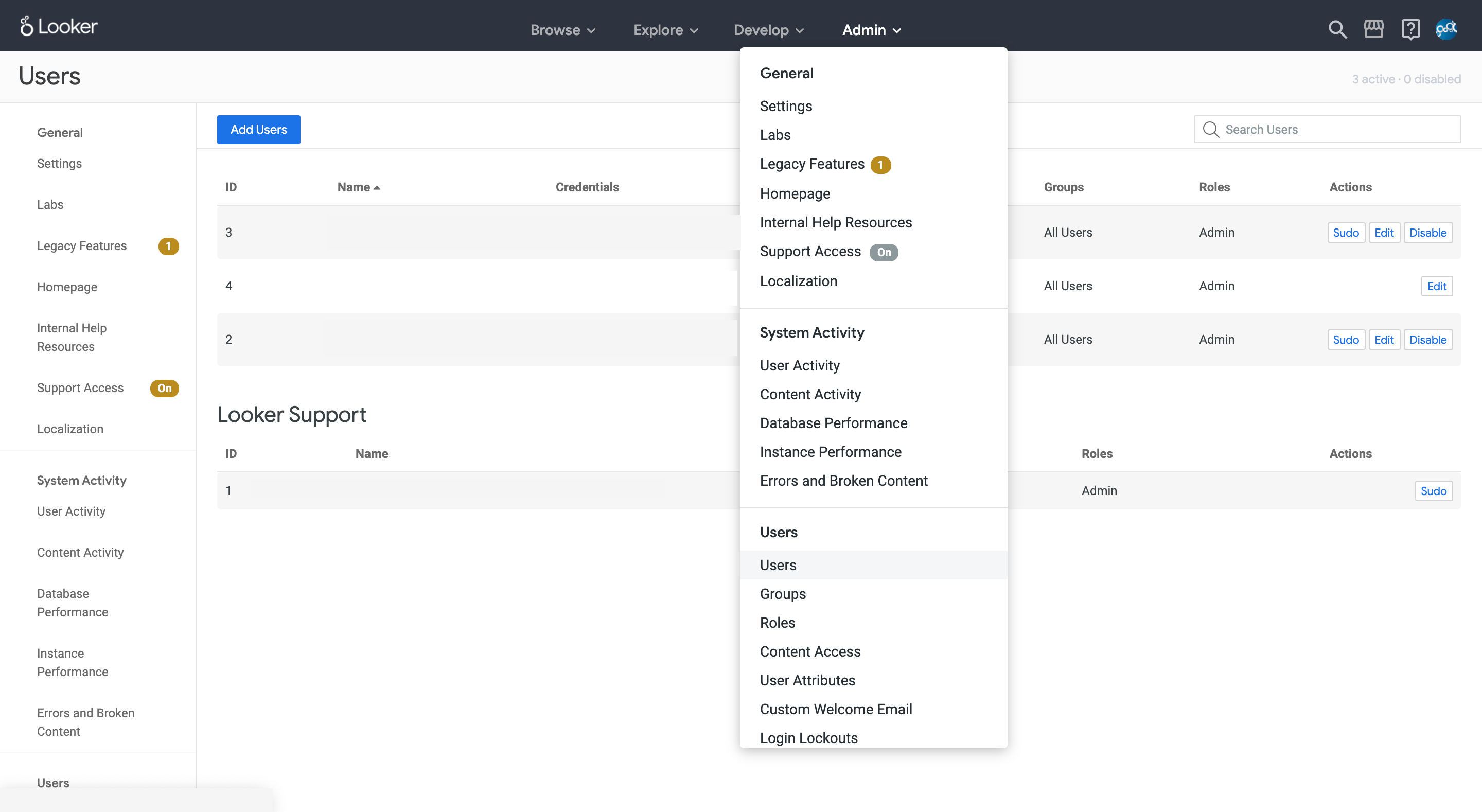Click the magnifier icon in Search Users field
1482x812 pixels.
pos(1210,130)
